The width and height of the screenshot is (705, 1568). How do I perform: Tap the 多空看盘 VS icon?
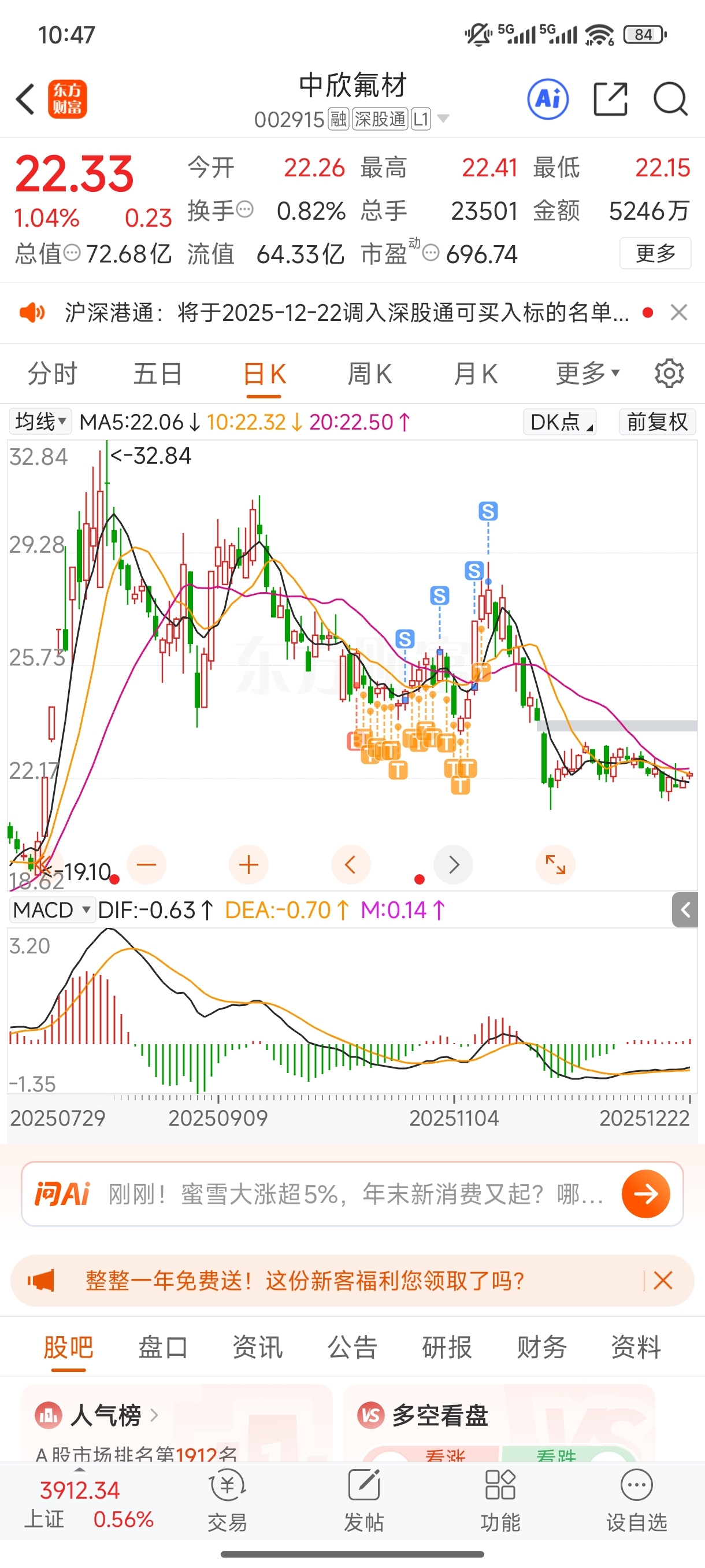(371, 1416)
